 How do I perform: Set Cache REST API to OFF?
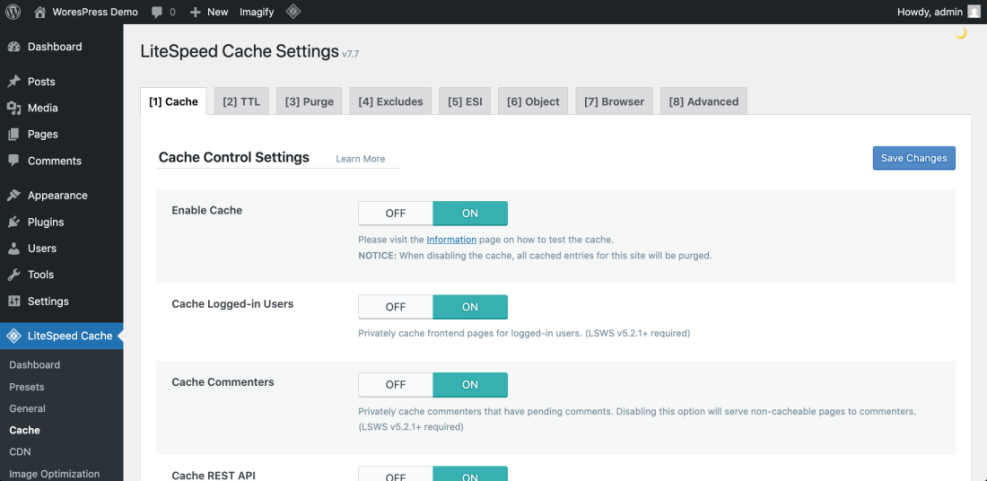(x=395, y=473)
